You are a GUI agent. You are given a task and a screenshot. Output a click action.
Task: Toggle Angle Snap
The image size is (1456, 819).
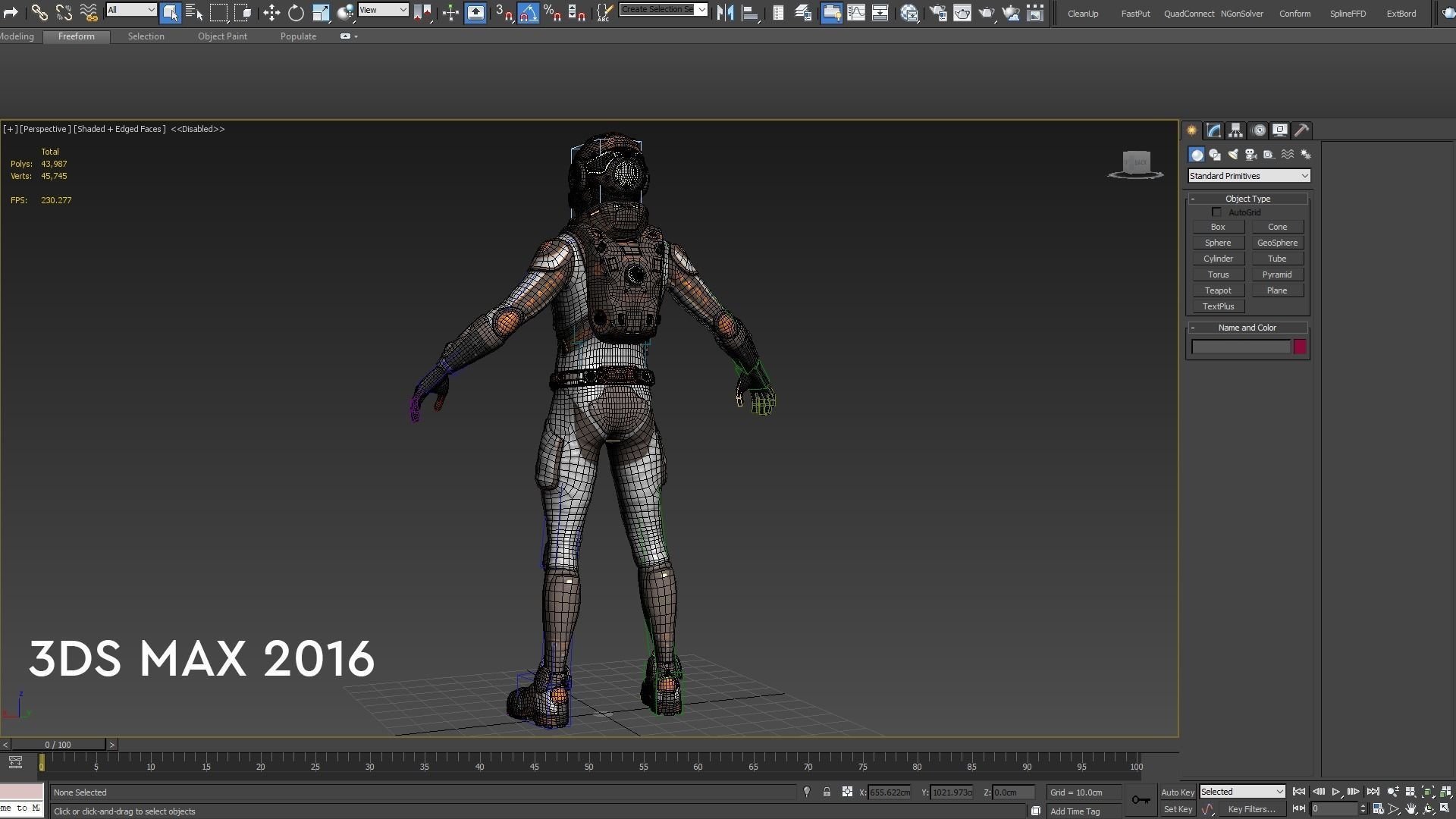pyautogui.click(x=529, y=13)
